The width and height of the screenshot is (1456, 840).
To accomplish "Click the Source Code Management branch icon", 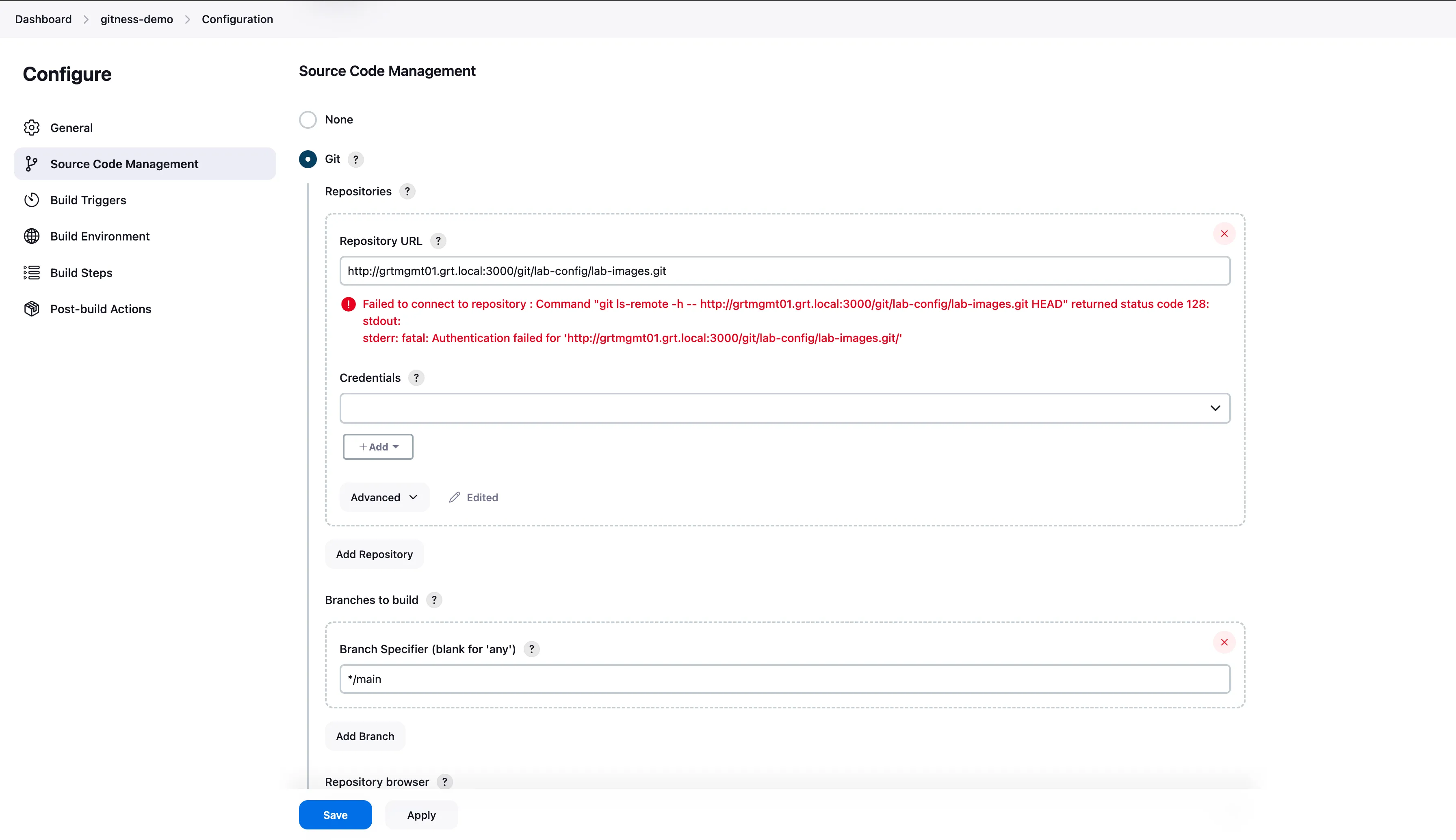I will point(32,164).
